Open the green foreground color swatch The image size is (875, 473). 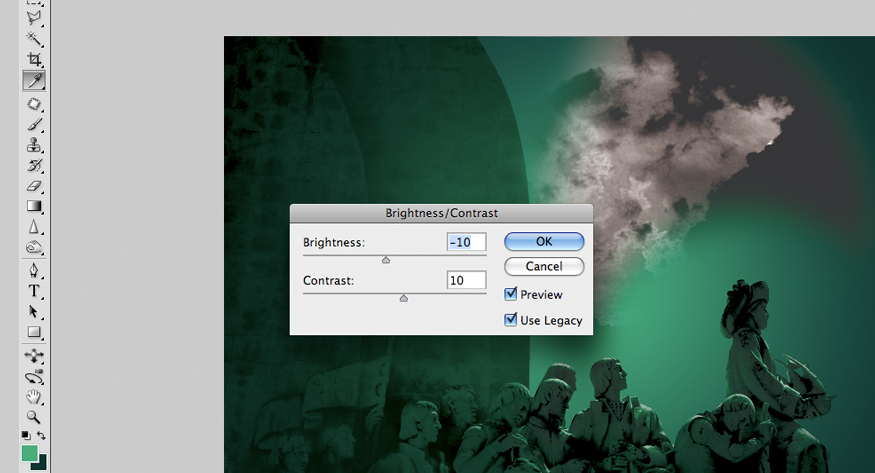pyautogui.click(x=30, y=453)
